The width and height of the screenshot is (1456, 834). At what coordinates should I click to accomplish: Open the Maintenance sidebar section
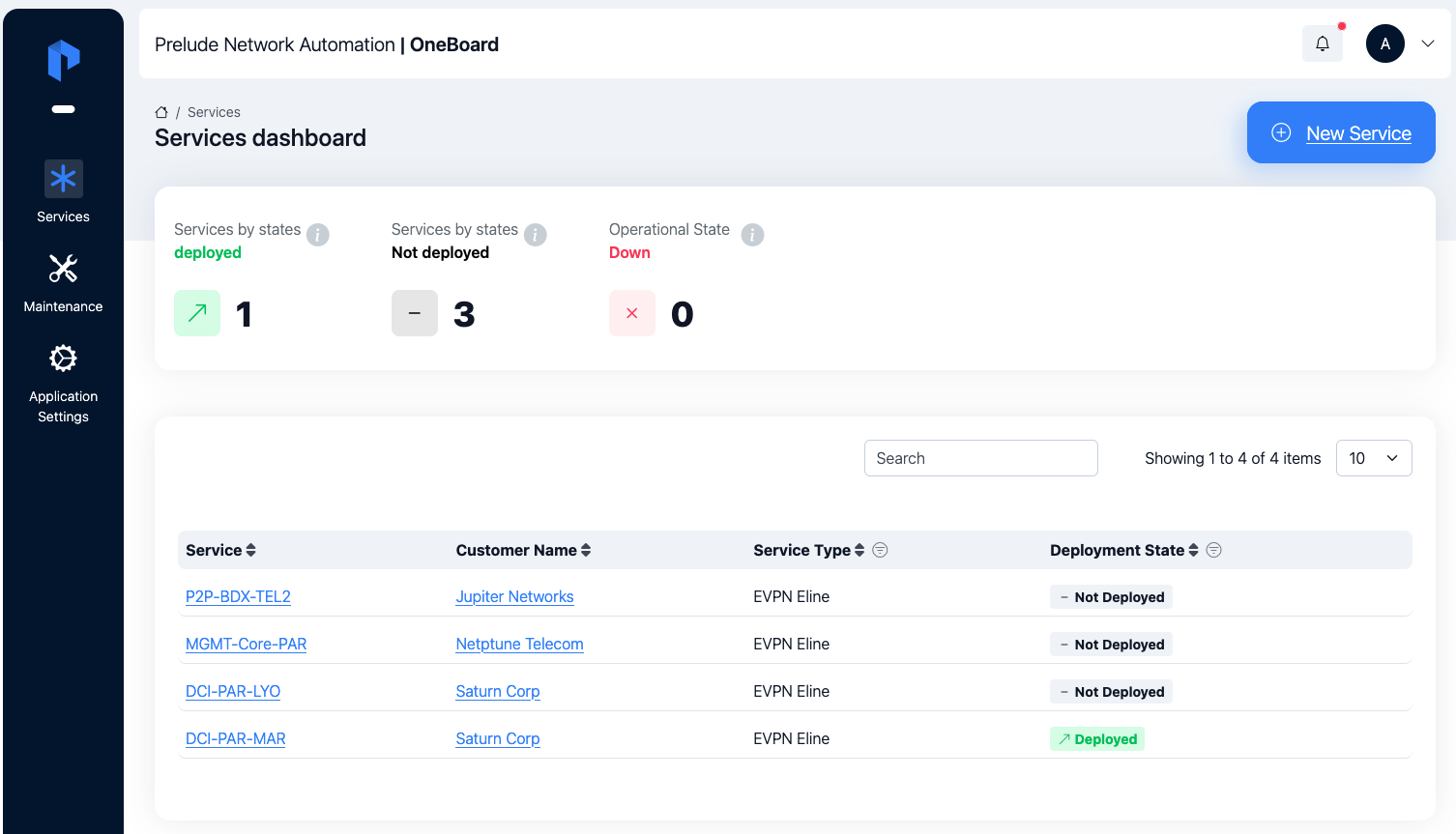[63, 282]
